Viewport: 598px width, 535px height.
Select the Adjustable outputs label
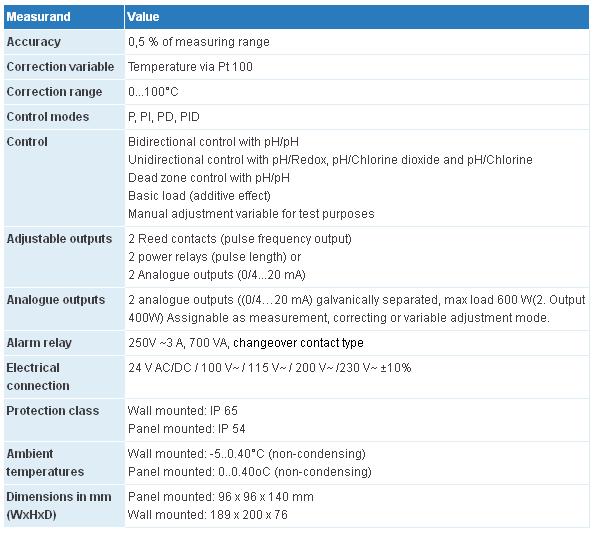[59, 239]
